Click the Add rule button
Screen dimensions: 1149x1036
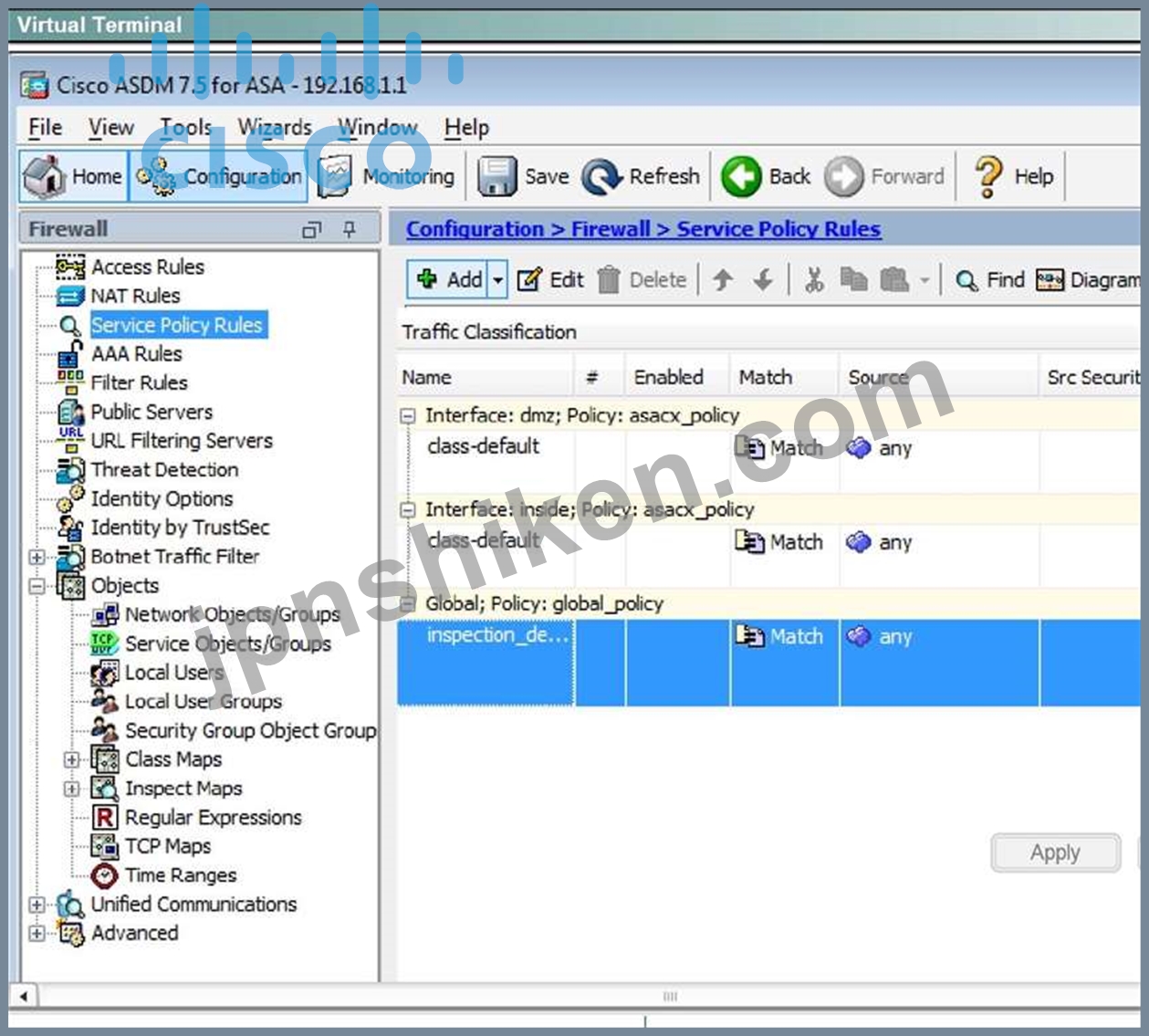448,279
